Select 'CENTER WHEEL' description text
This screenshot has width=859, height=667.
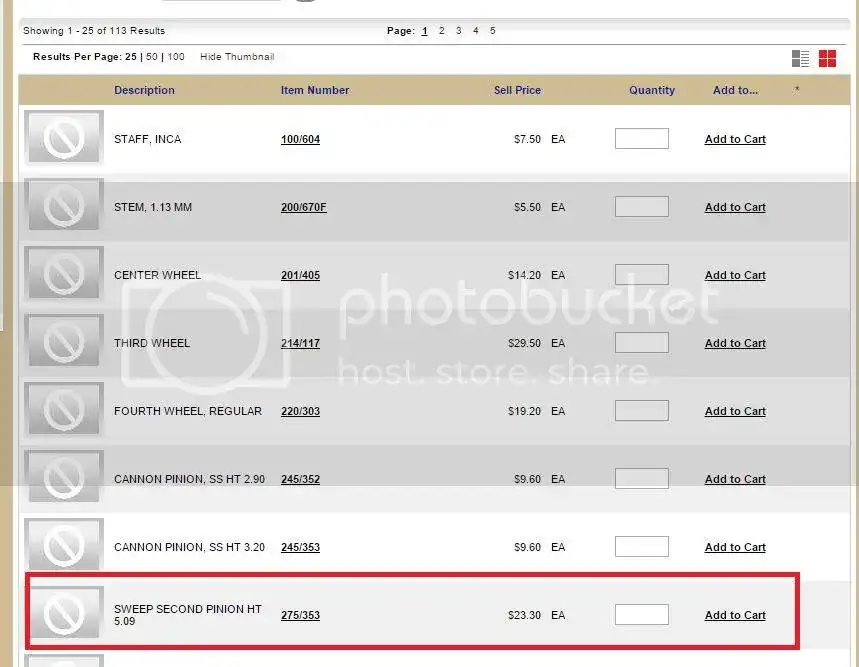(x=157, y=275)
